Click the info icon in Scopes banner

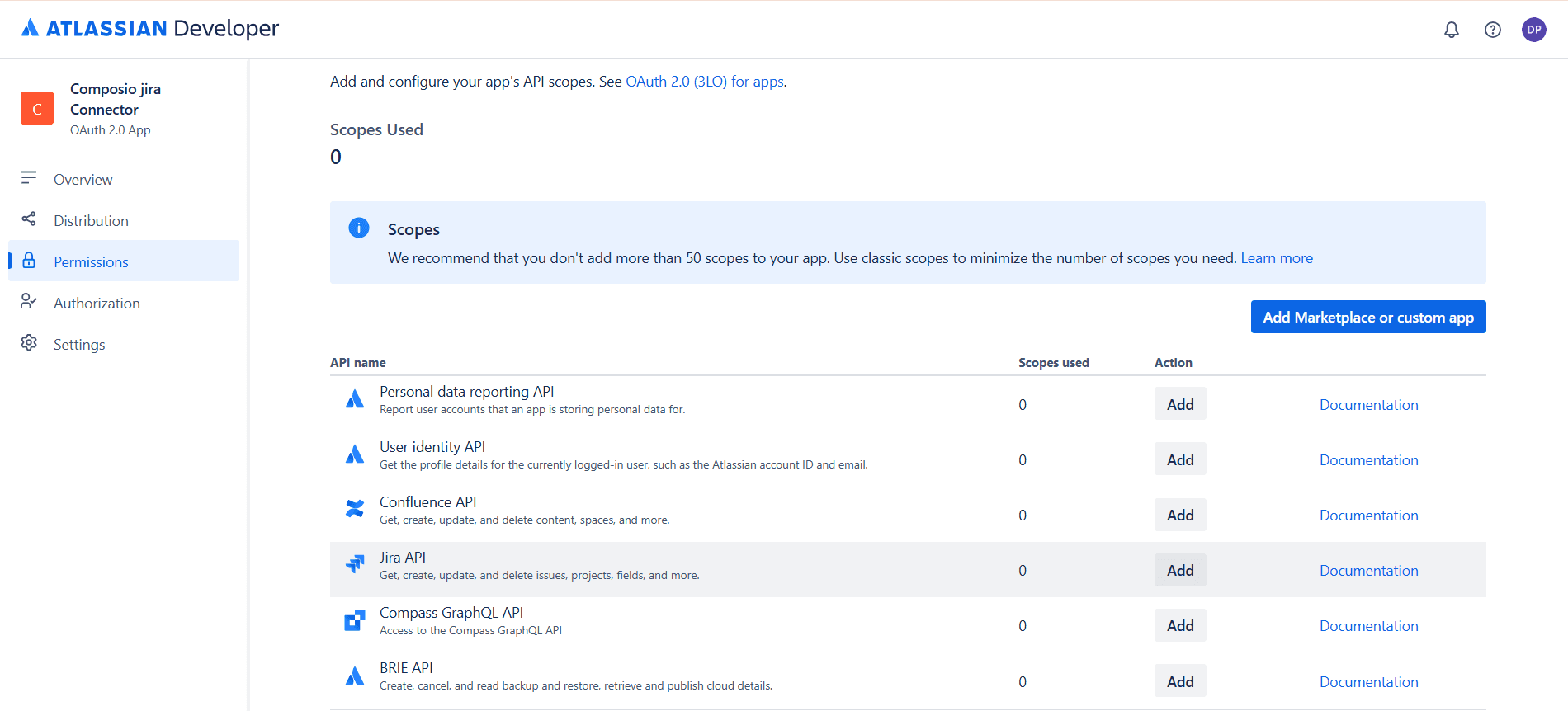point(359,228)
